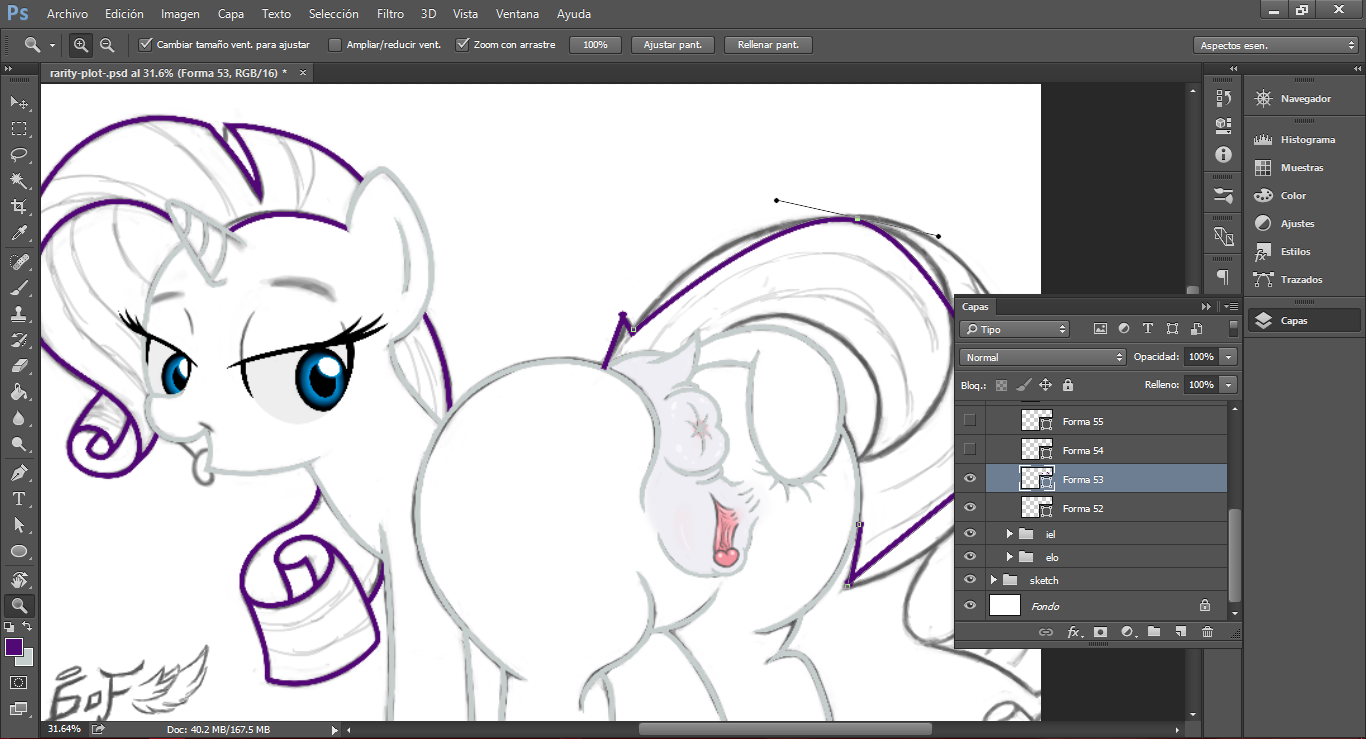Select the Blur tool
Image resolution: width=1366 pixels, height=739 pixels.
click(x=19, y=418)
